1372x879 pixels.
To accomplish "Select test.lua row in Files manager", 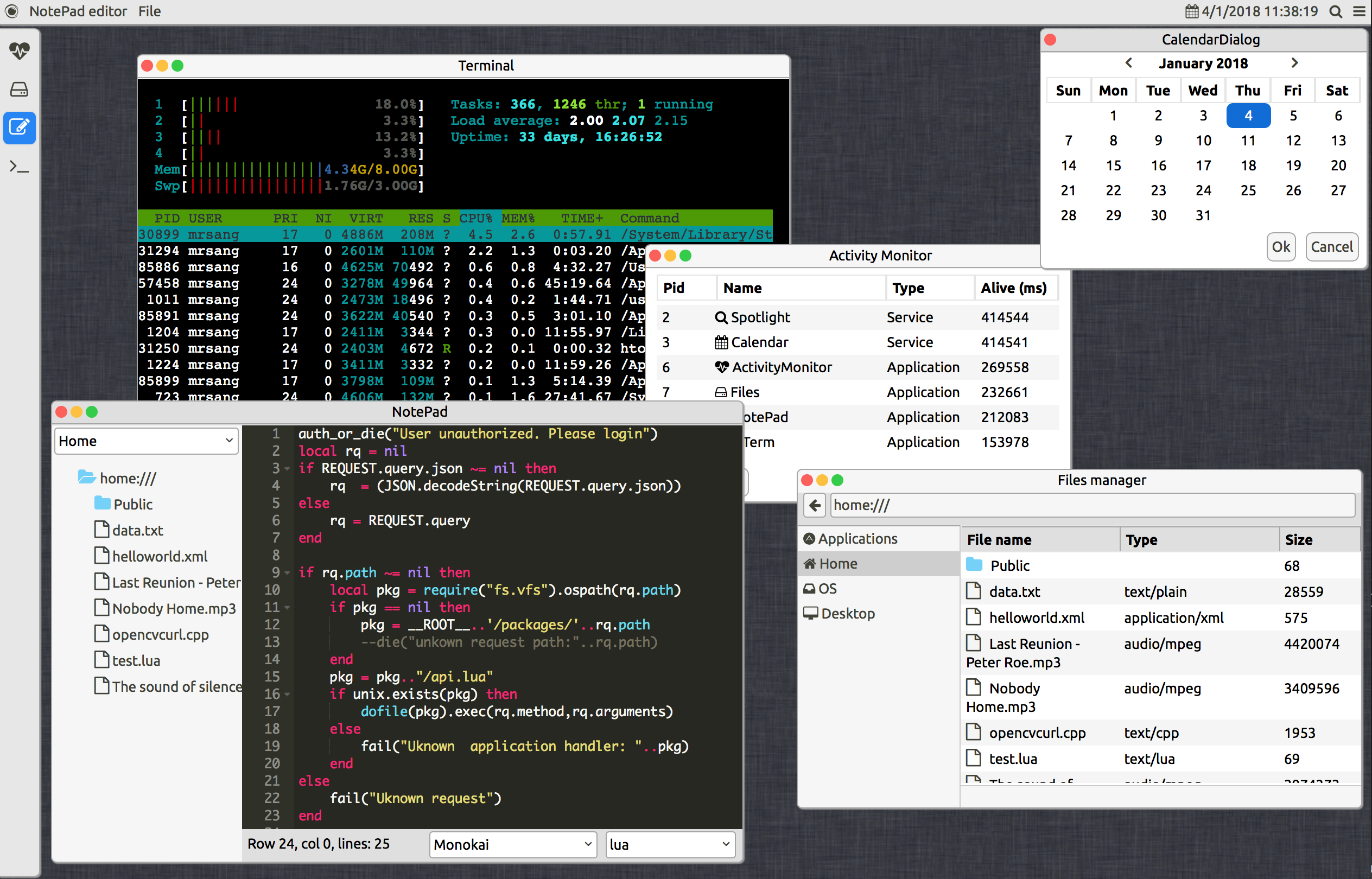I will pos(1161,759).
